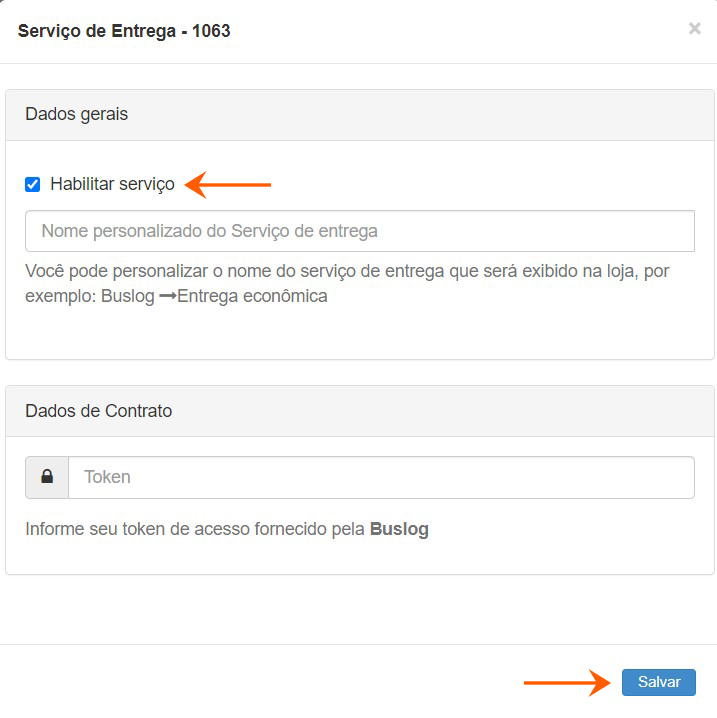Toggle the Habilitar serviço checkbox
The image size is (717, 718).
33,184
